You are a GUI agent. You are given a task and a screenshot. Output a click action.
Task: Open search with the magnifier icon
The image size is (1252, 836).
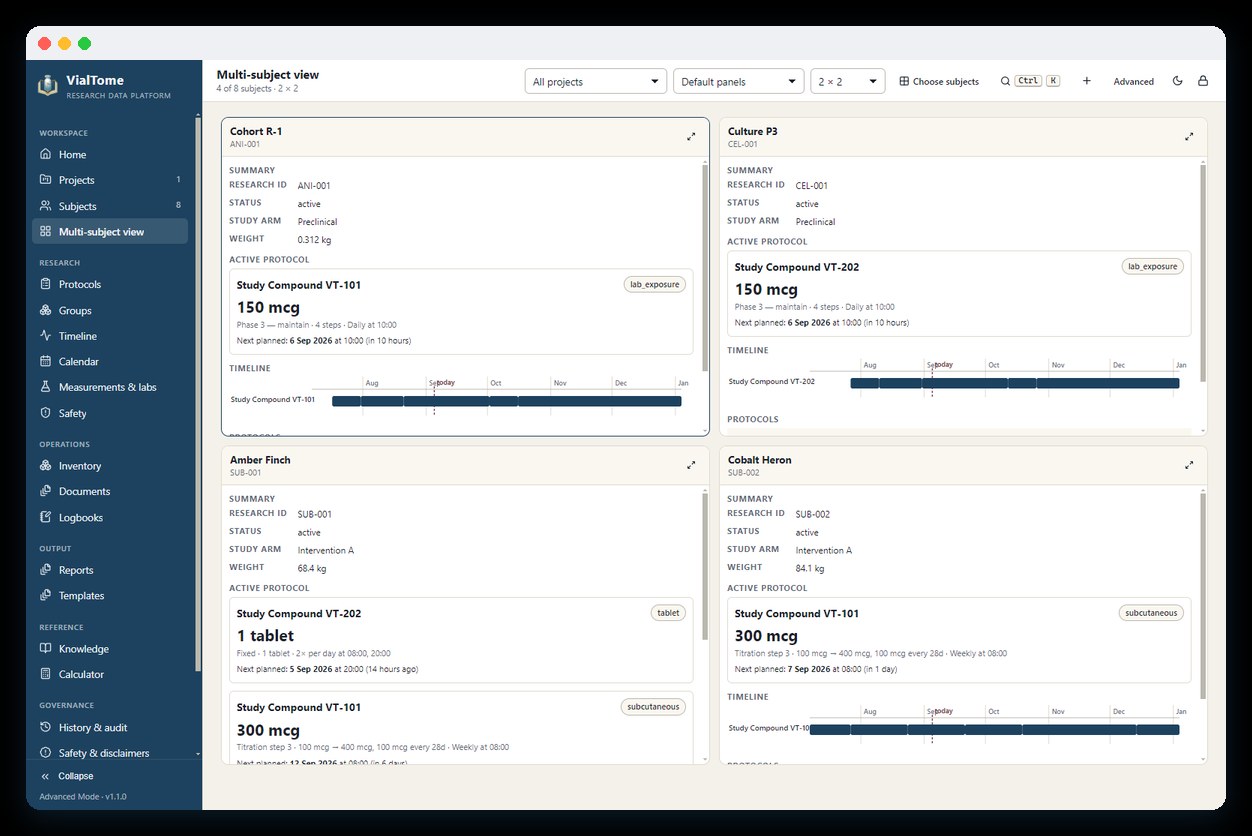[x=1005, y=81]
